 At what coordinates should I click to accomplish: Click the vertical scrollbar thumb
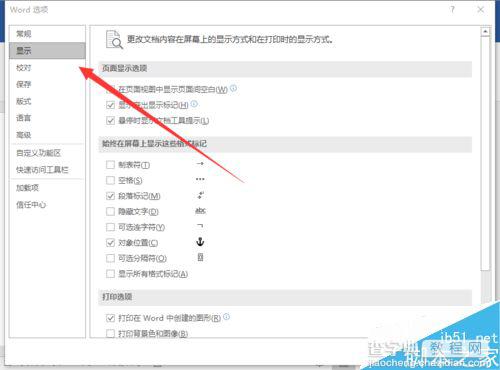click(485, 153)
